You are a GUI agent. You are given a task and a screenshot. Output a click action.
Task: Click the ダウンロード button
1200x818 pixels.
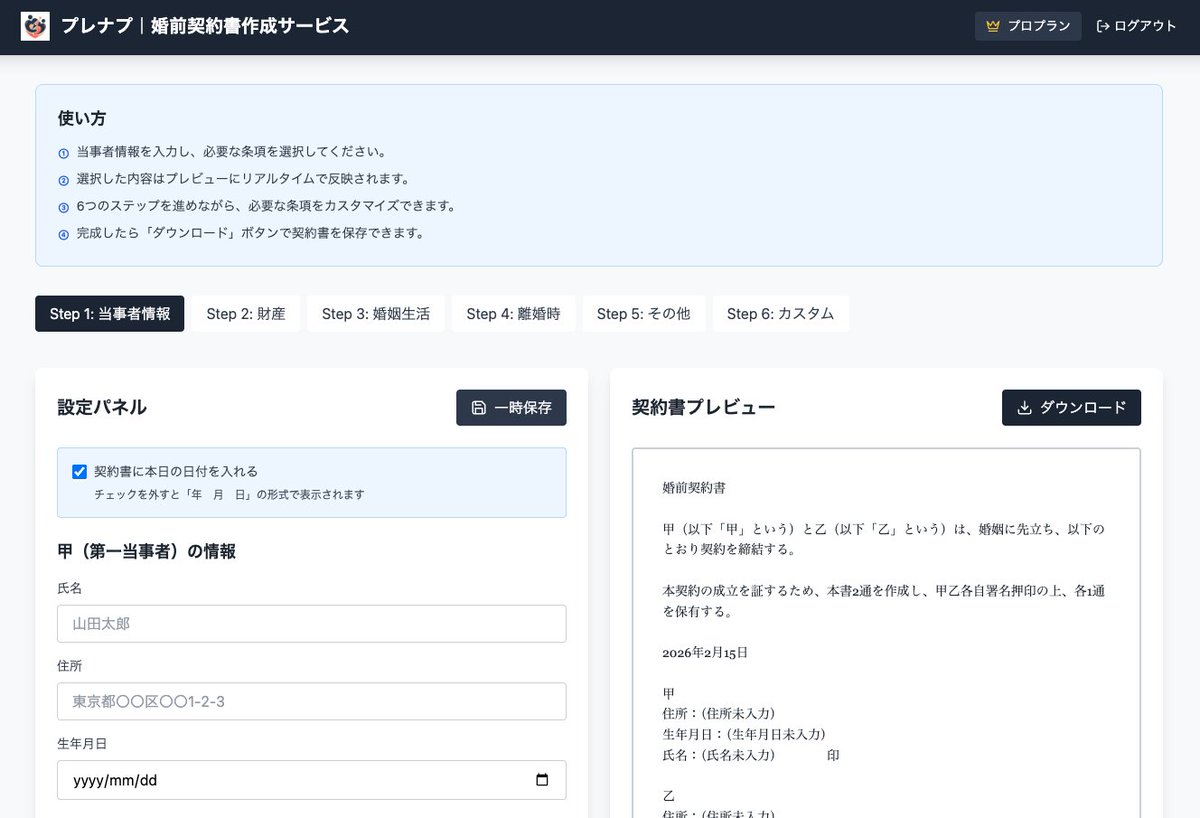tap(1071, 408)
